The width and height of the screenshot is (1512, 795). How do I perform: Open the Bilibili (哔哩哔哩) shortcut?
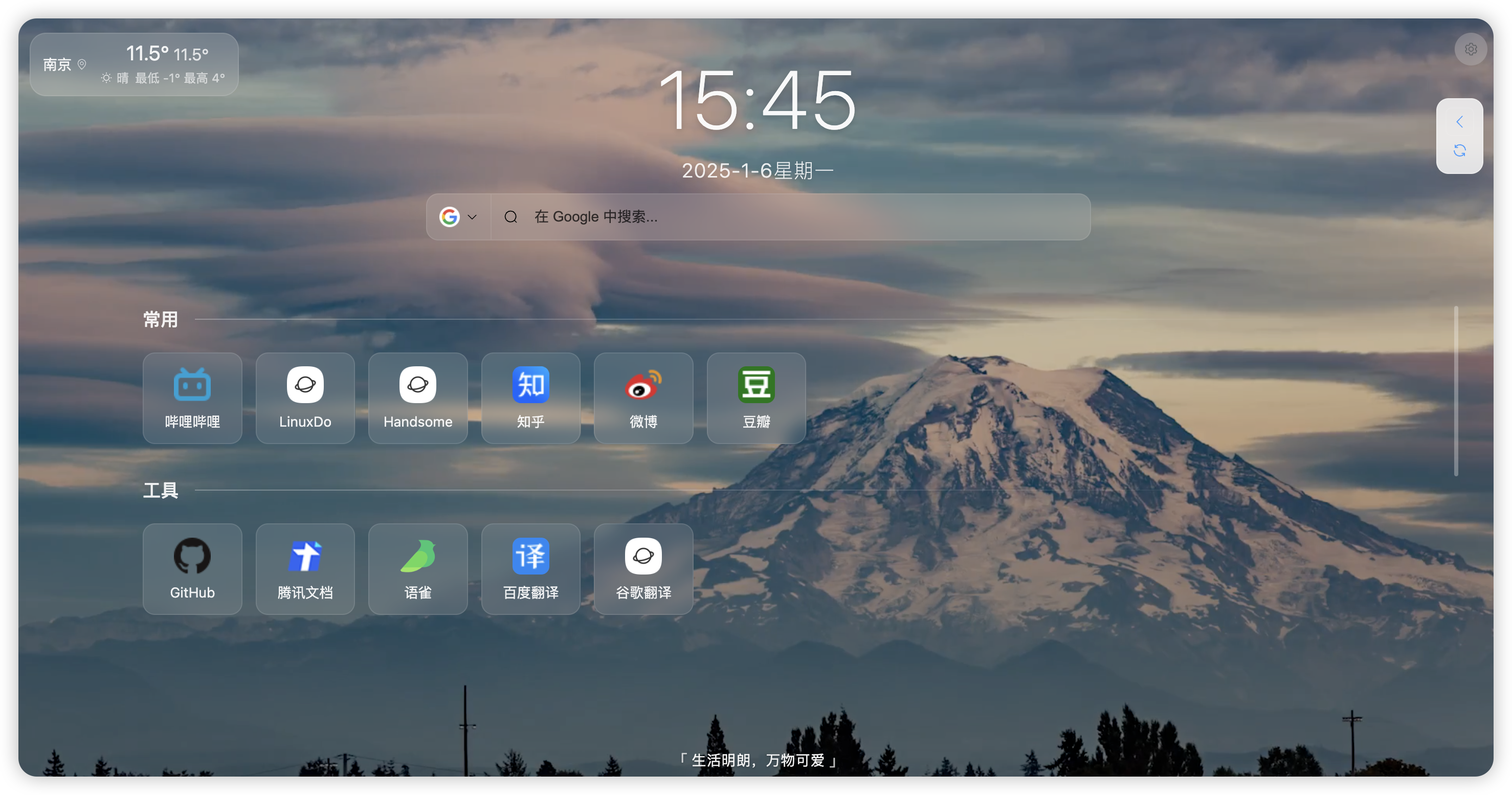coord(192,397)
